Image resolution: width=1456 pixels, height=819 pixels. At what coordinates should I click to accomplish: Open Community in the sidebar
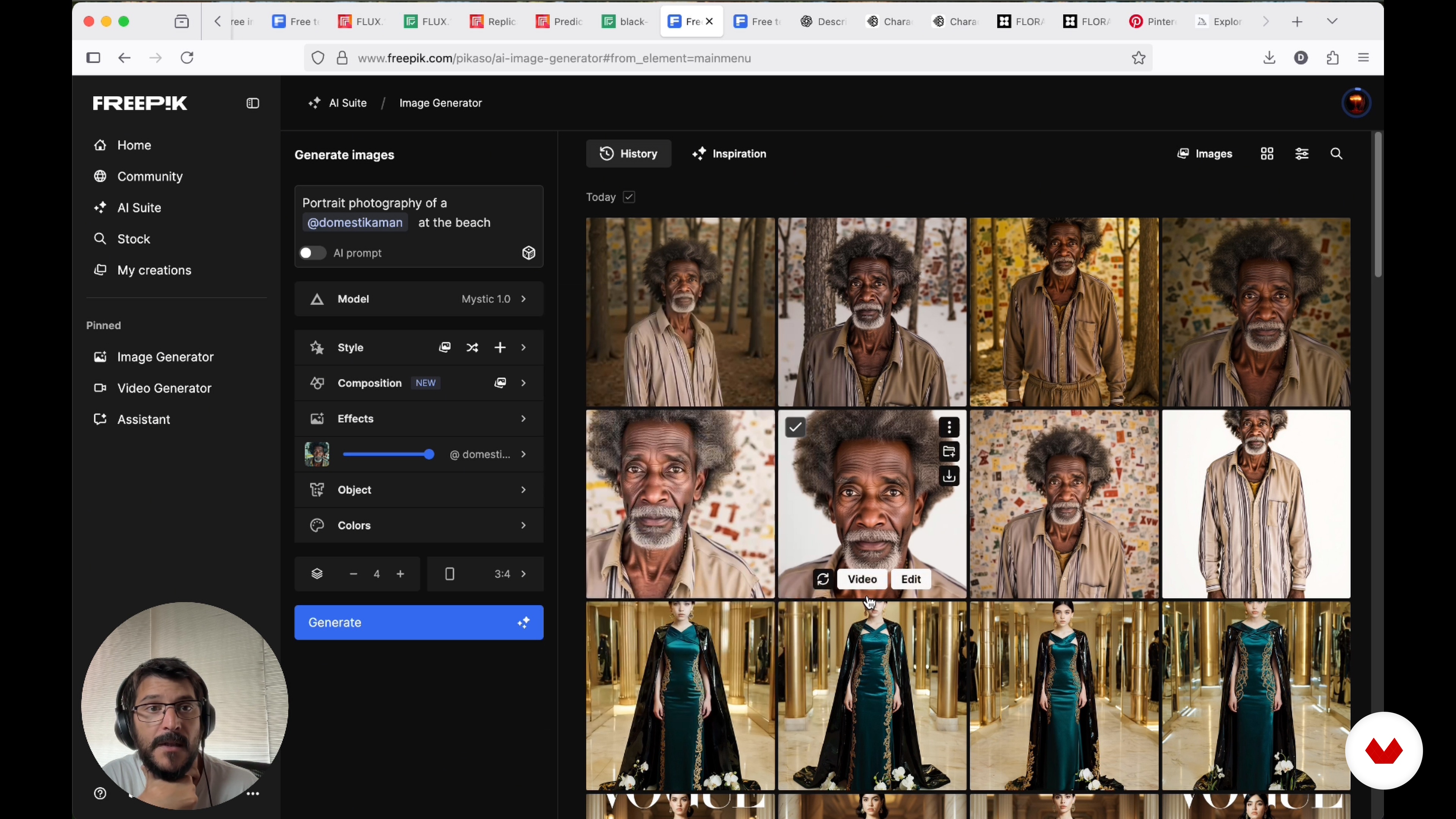138,176
